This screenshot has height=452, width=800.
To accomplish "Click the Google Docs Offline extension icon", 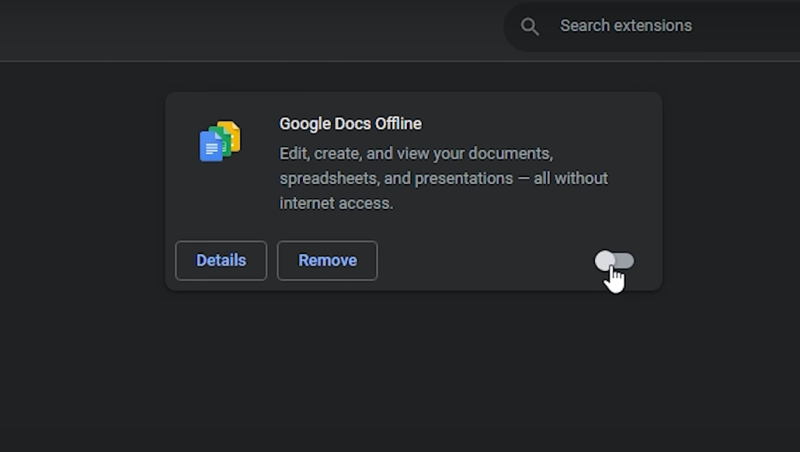I will [x=220, y=141].
